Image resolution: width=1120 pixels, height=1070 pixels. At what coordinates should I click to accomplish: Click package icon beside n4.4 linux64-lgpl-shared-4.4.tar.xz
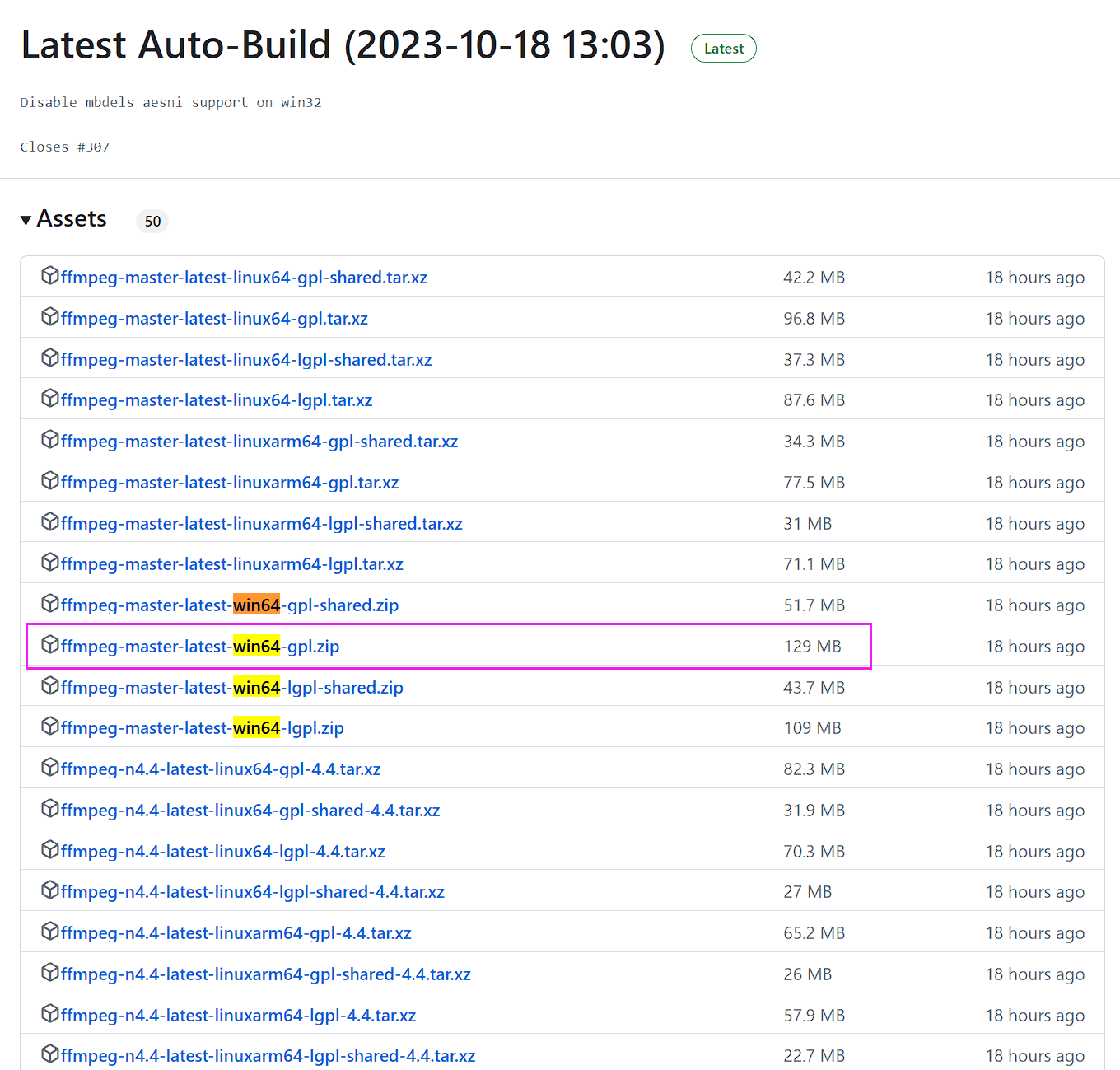point(50,890)
